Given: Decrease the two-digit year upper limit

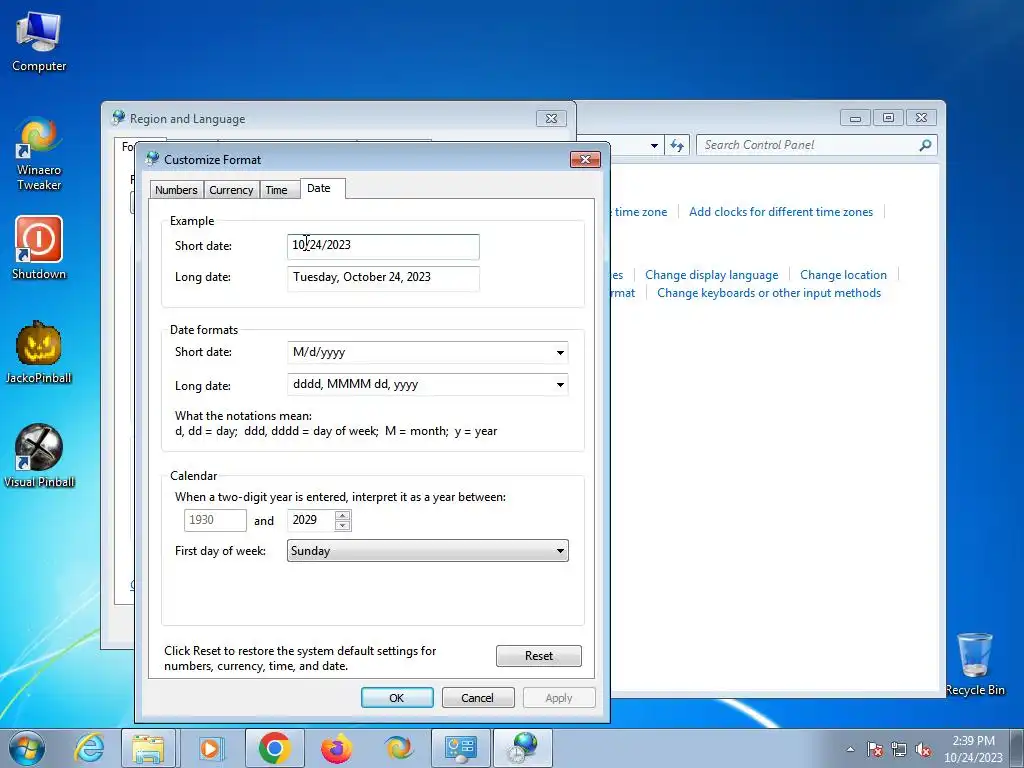Looking at the screenshot, I should pos(343,526).
